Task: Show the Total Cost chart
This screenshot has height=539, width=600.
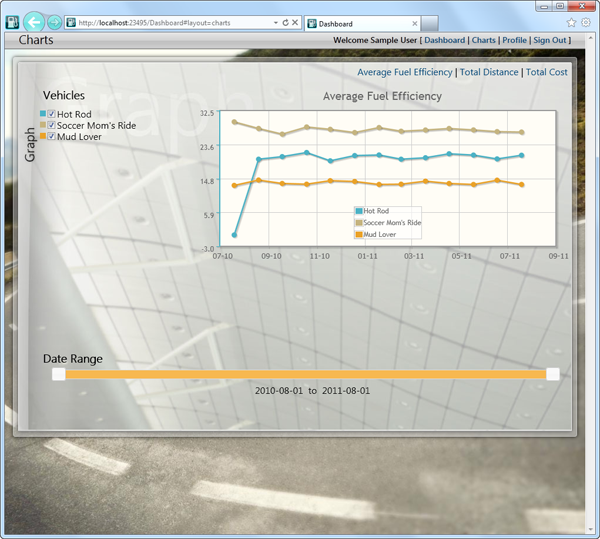Action: (x=547, y=72)
